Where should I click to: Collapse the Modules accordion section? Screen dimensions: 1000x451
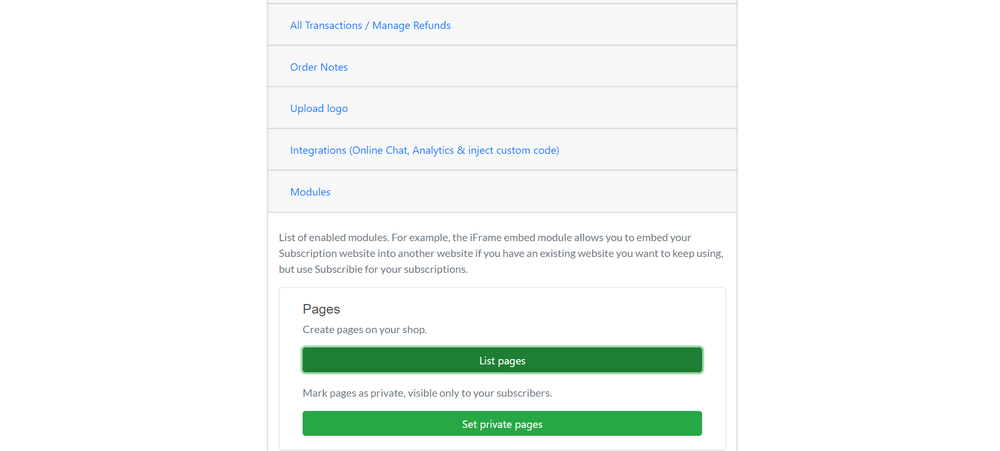point(310,192)
